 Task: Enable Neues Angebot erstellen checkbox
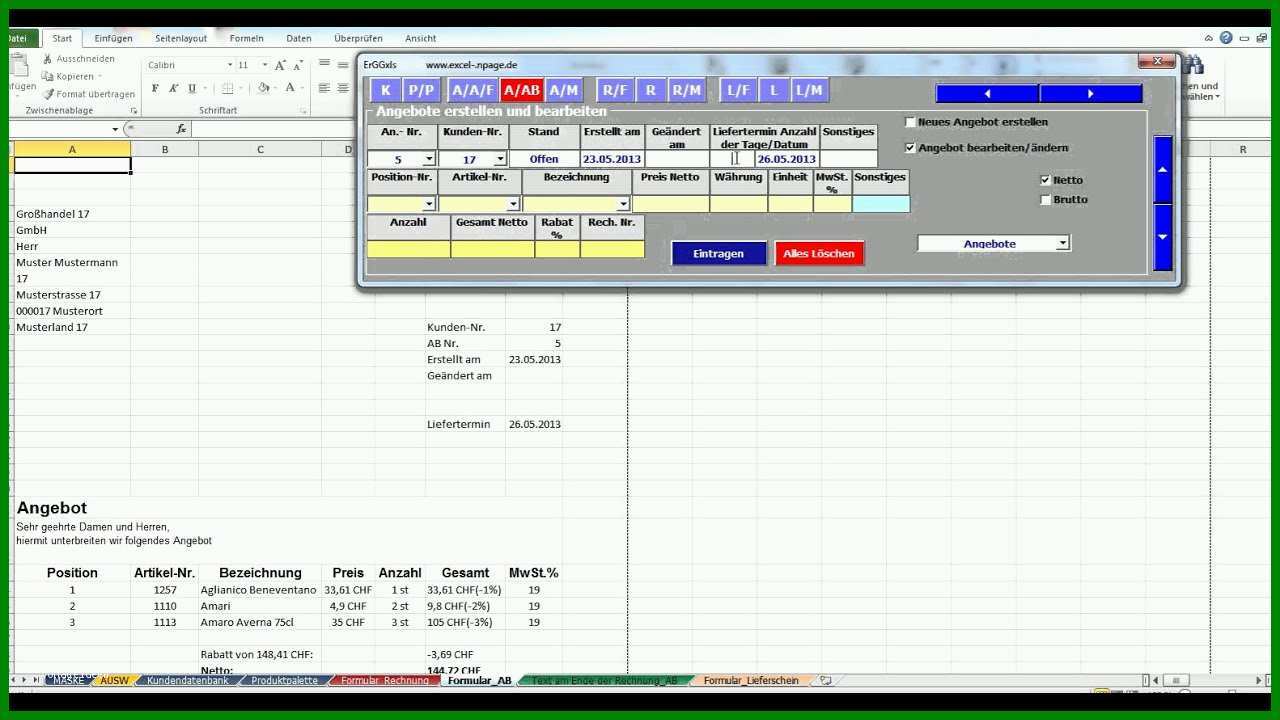910,122
